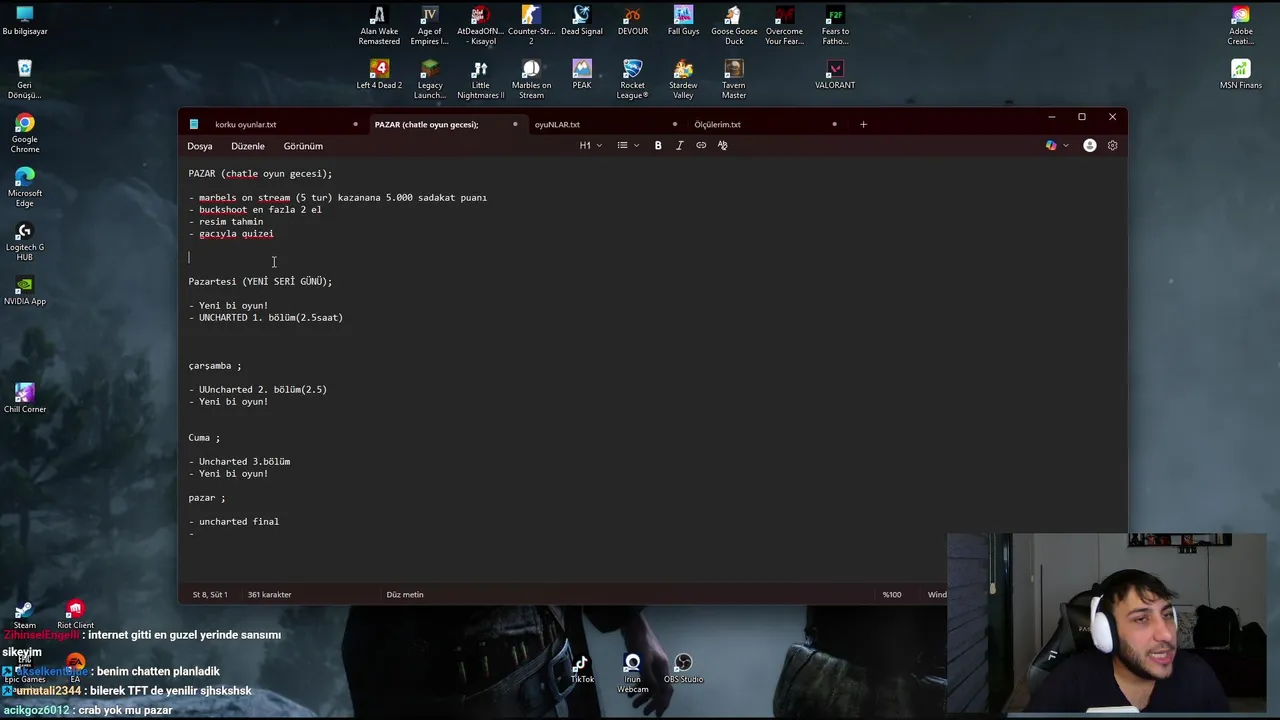Select the Chill Corner desktop icon

[25, 399]
